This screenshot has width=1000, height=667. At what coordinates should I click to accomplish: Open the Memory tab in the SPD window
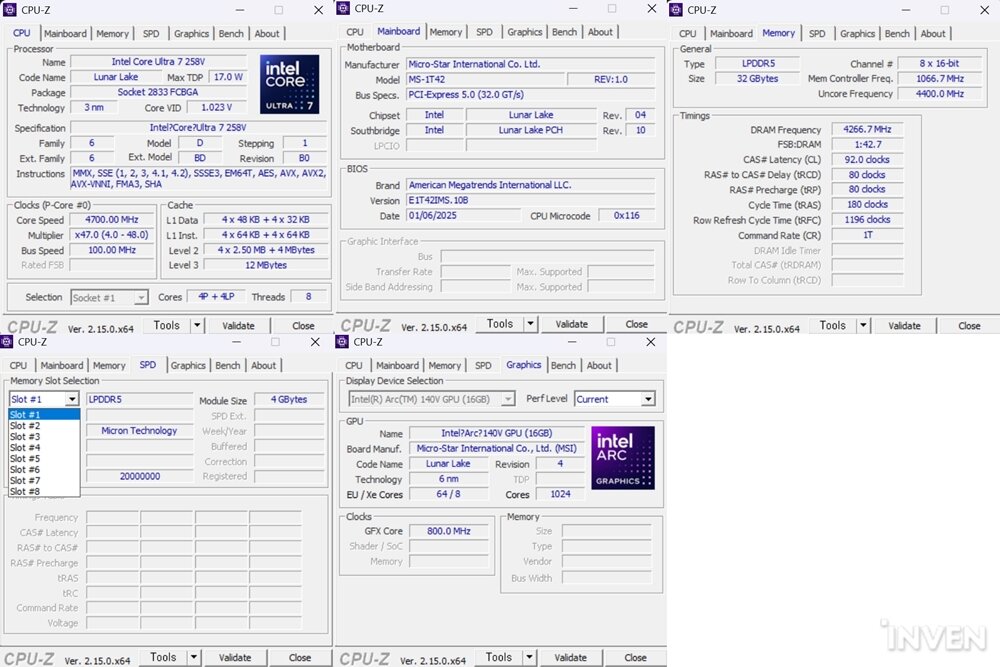pyautogui.click(x=109, y=365)
